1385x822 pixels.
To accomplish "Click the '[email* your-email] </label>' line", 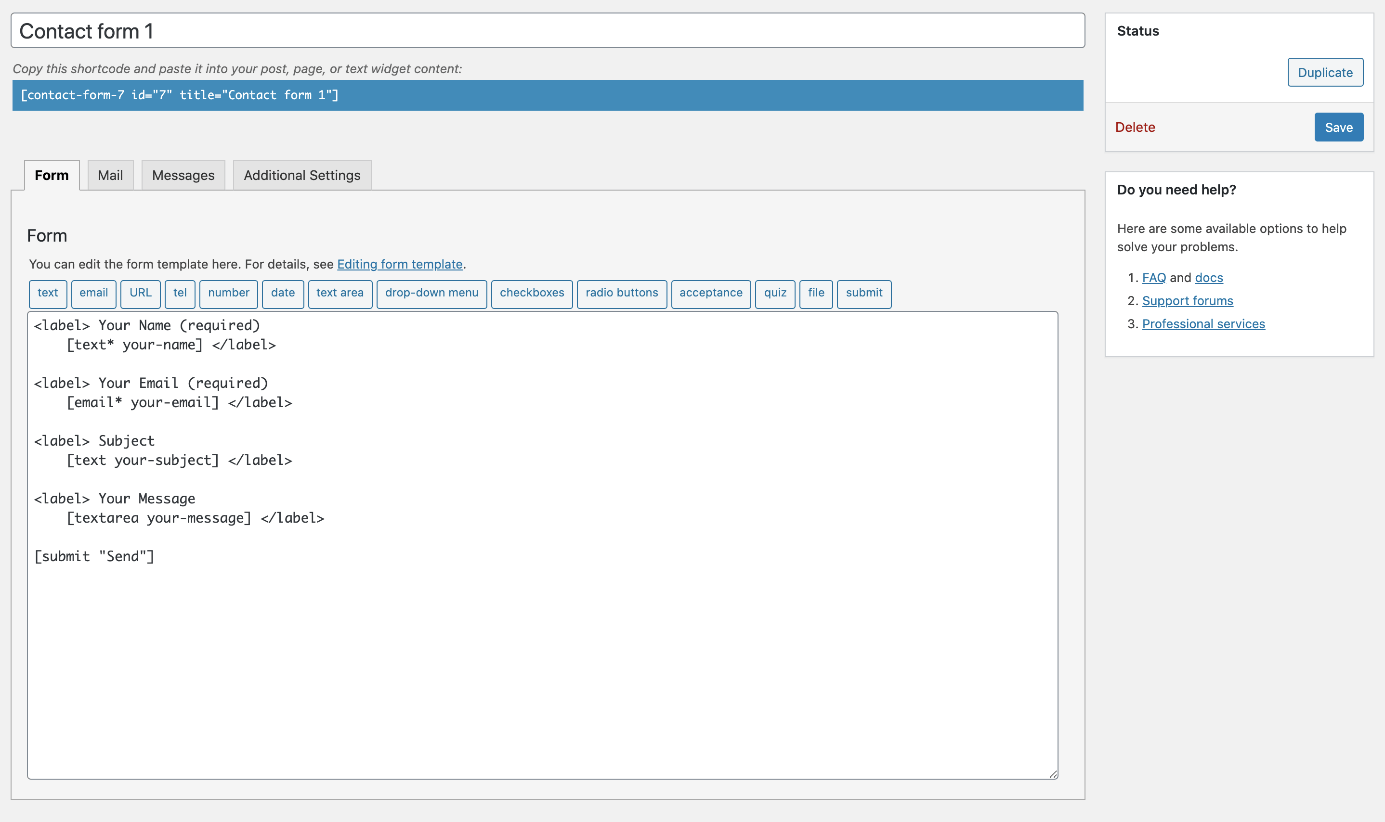I will 179,402.
